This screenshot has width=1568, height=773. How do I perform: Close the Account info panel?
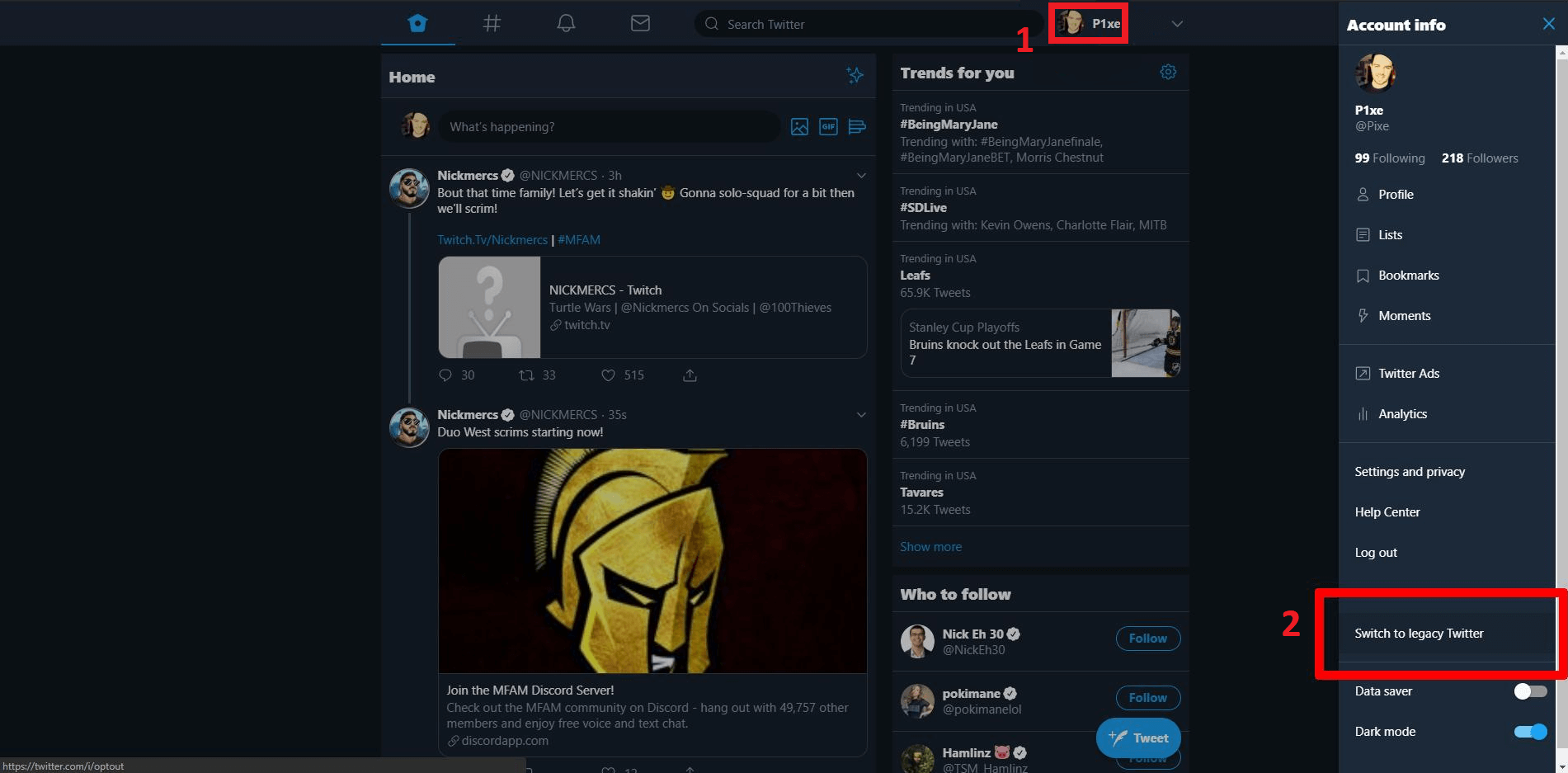coord(1548,24)
